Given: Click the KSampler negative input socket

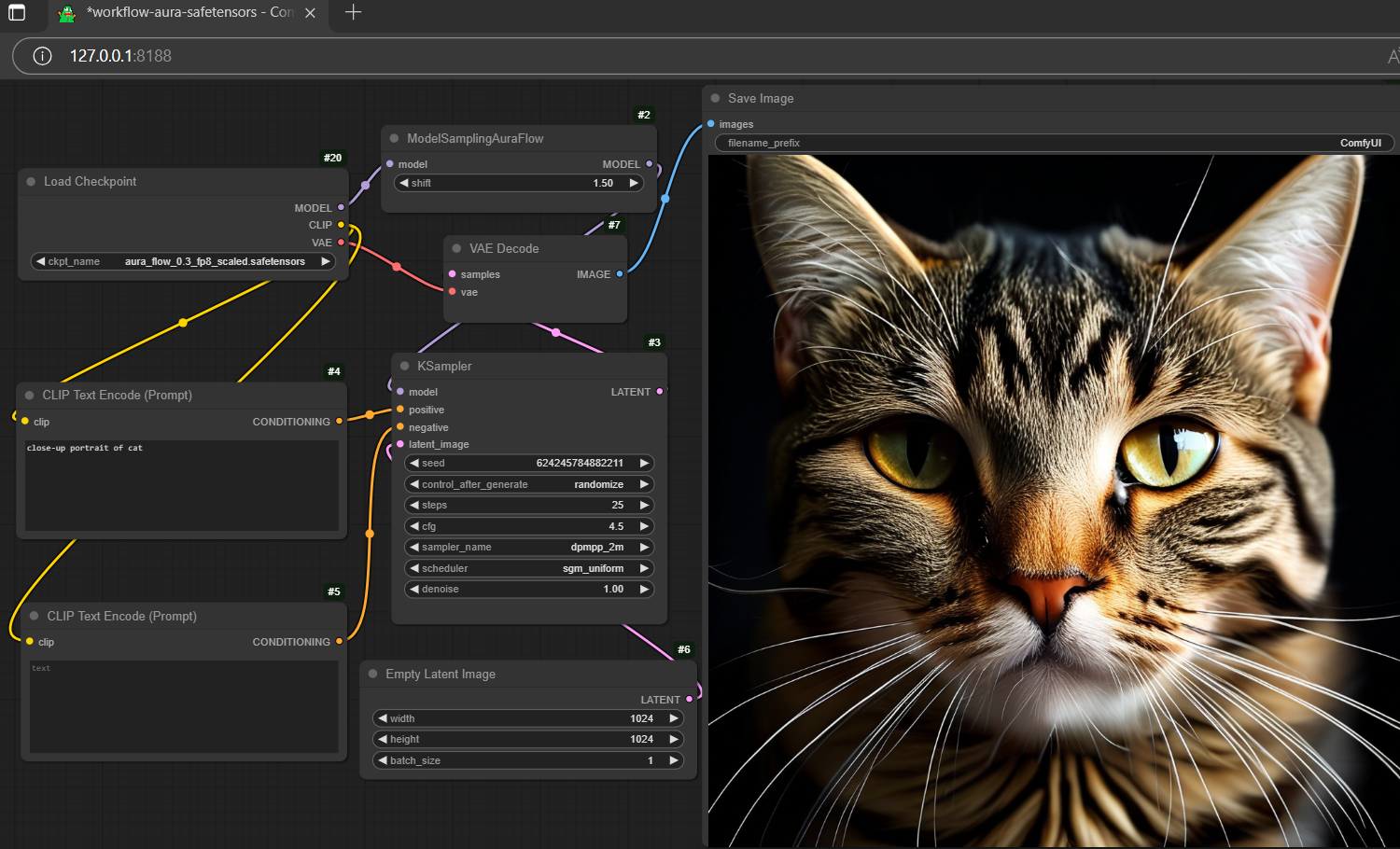Looking at the screenshot, I should tap(400, 427).
